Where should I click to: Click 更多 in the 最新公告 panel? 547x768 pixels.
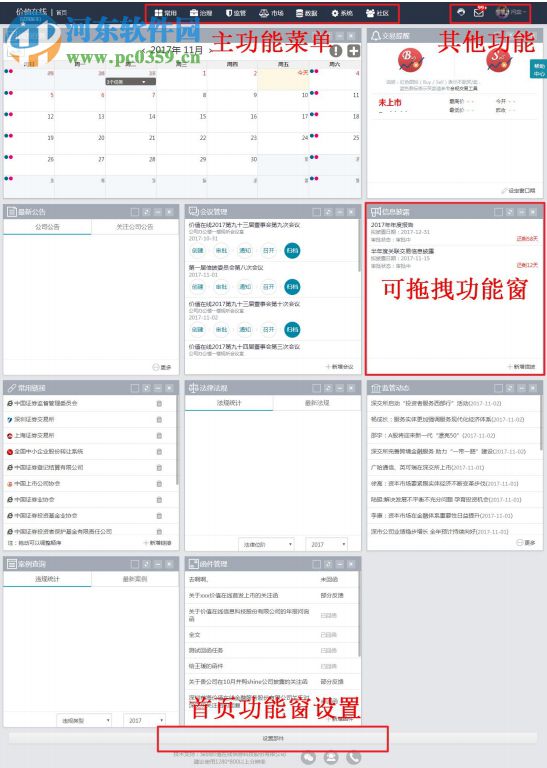tap(162, 367)
